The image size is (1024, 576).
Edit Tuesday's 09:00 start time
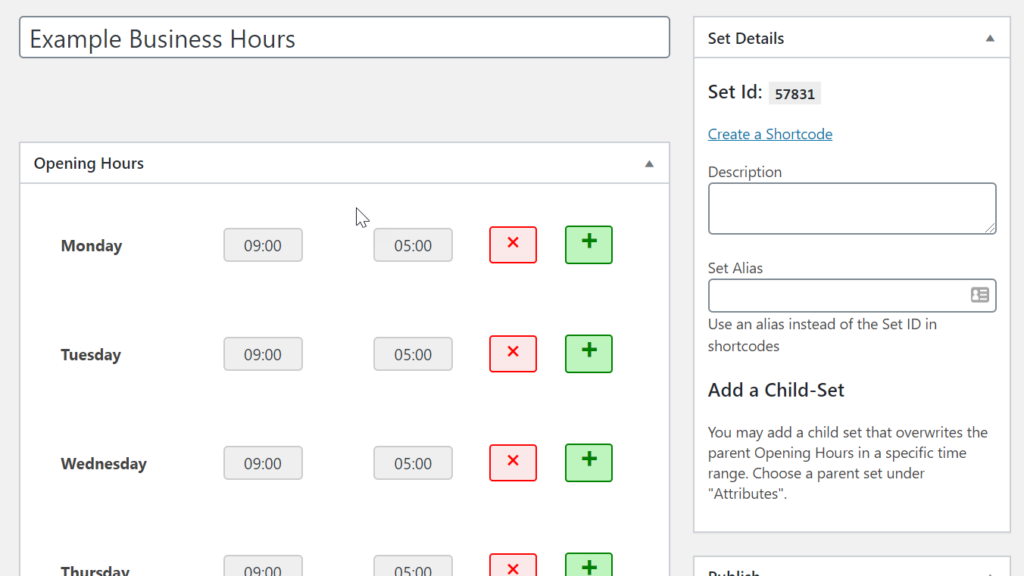pyautogui.click(x=263, y=354)
